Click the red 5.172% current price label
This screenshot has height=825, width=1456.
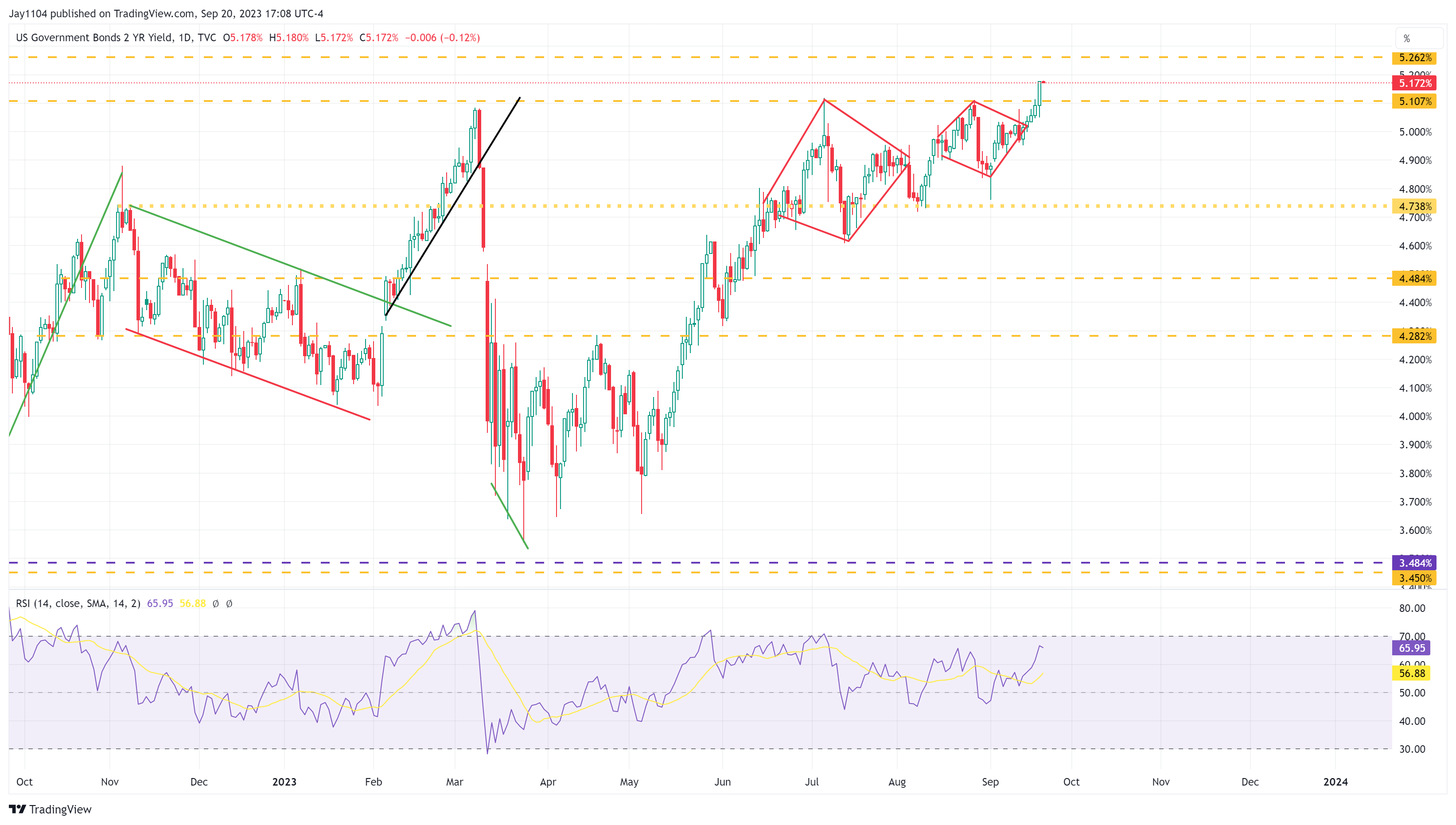tap(1414, 83)
